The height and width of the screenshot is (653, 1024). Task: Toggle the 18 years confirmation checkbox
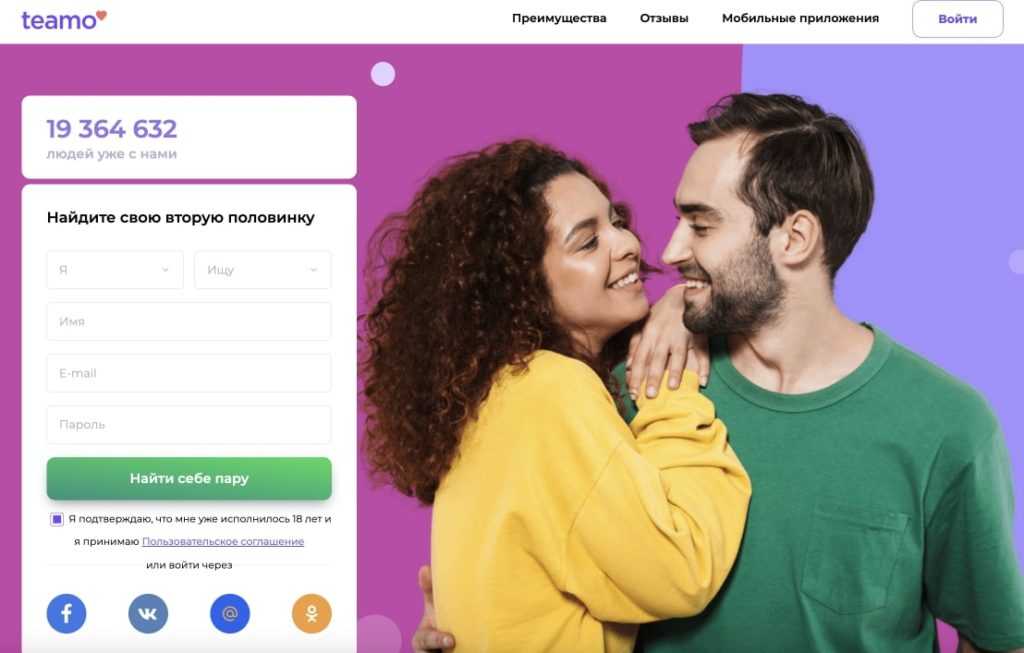[57, 519]
